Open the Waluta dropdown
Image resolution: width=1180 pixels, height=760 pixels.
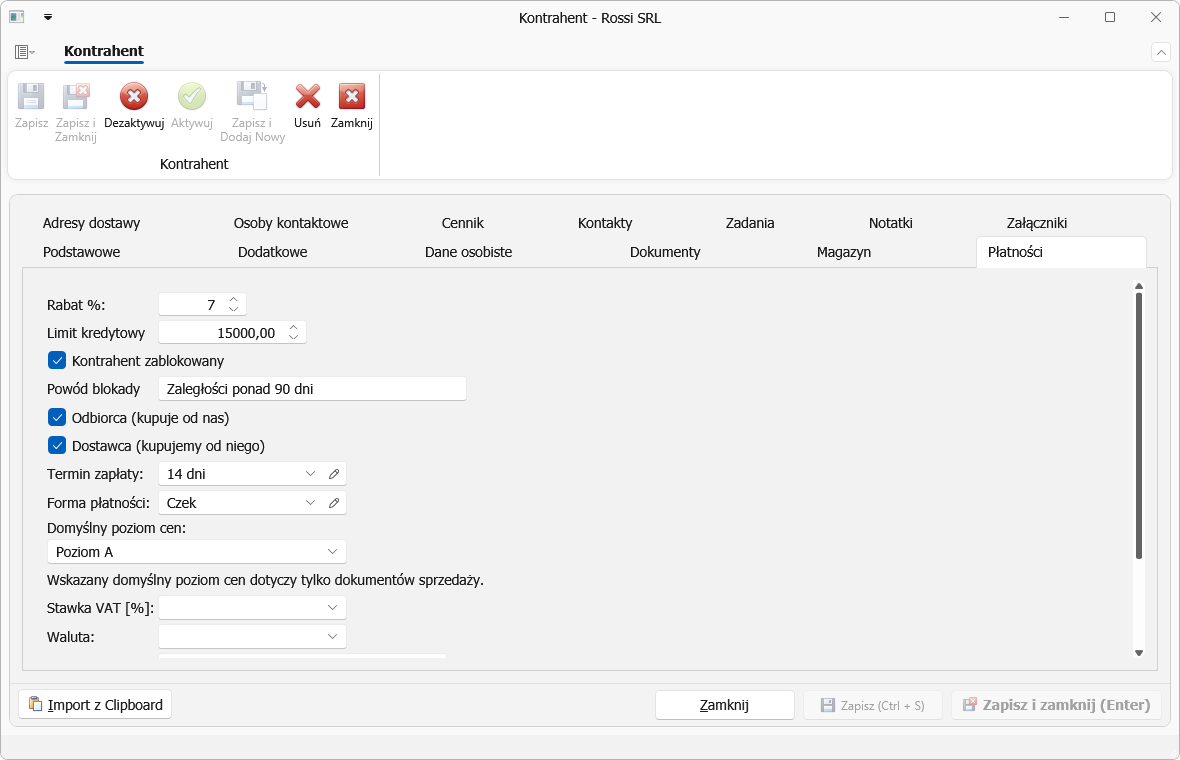click(332, 637)
